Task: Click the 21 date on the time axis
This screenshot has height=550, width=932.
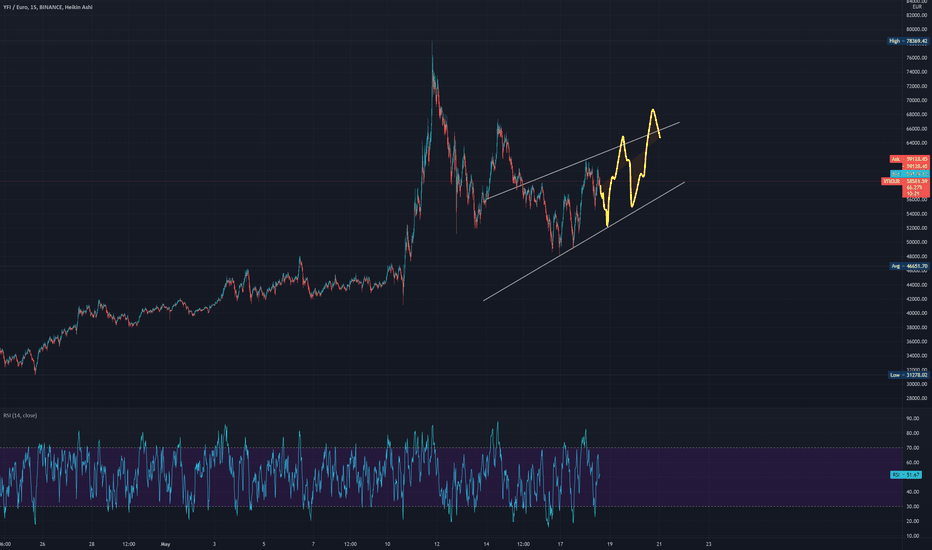Action: tap(659, 543)
